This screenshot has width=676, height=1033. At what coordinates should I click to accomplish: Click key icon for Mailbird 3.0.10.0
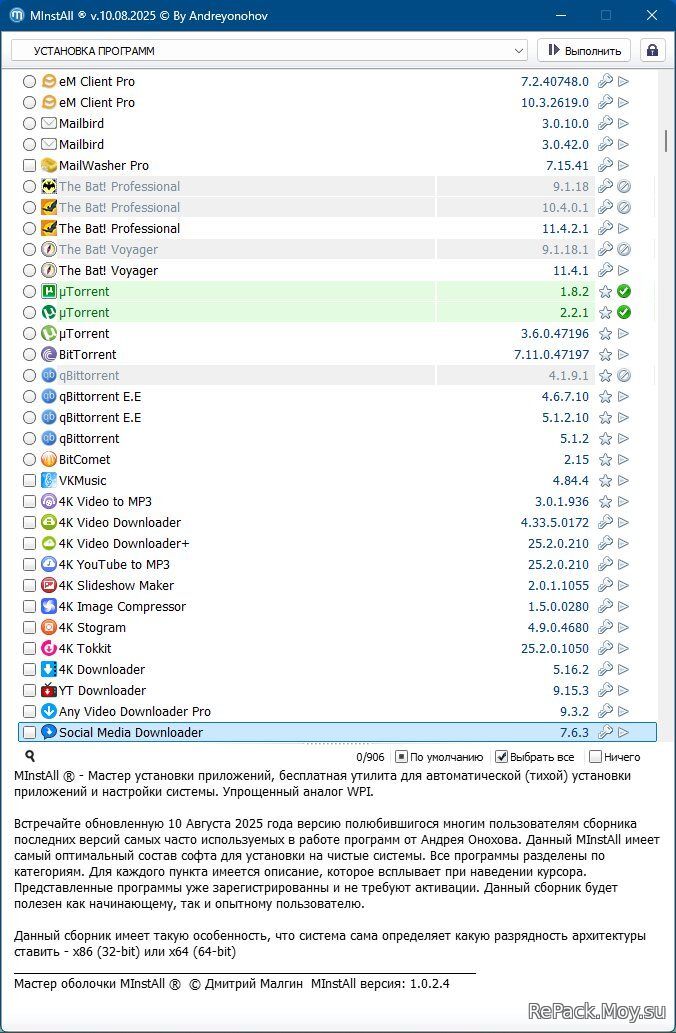(605, 124)
